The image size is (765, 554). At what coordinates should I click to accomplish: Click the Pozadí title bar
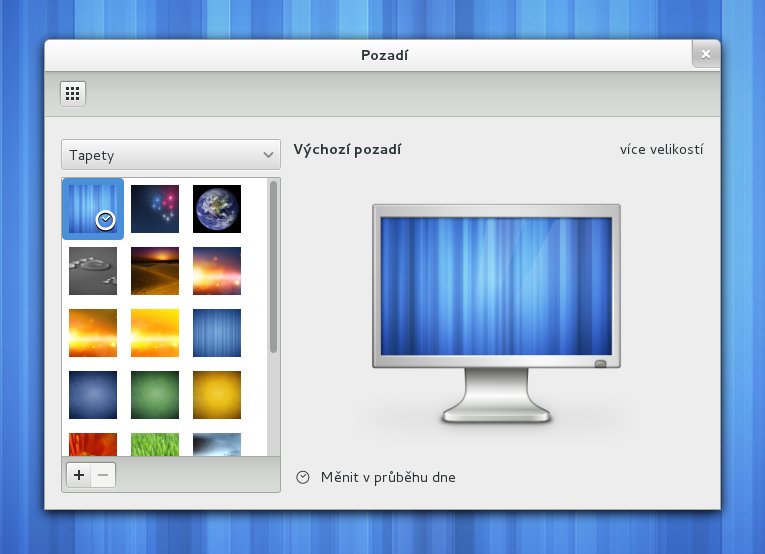(384, 55)
